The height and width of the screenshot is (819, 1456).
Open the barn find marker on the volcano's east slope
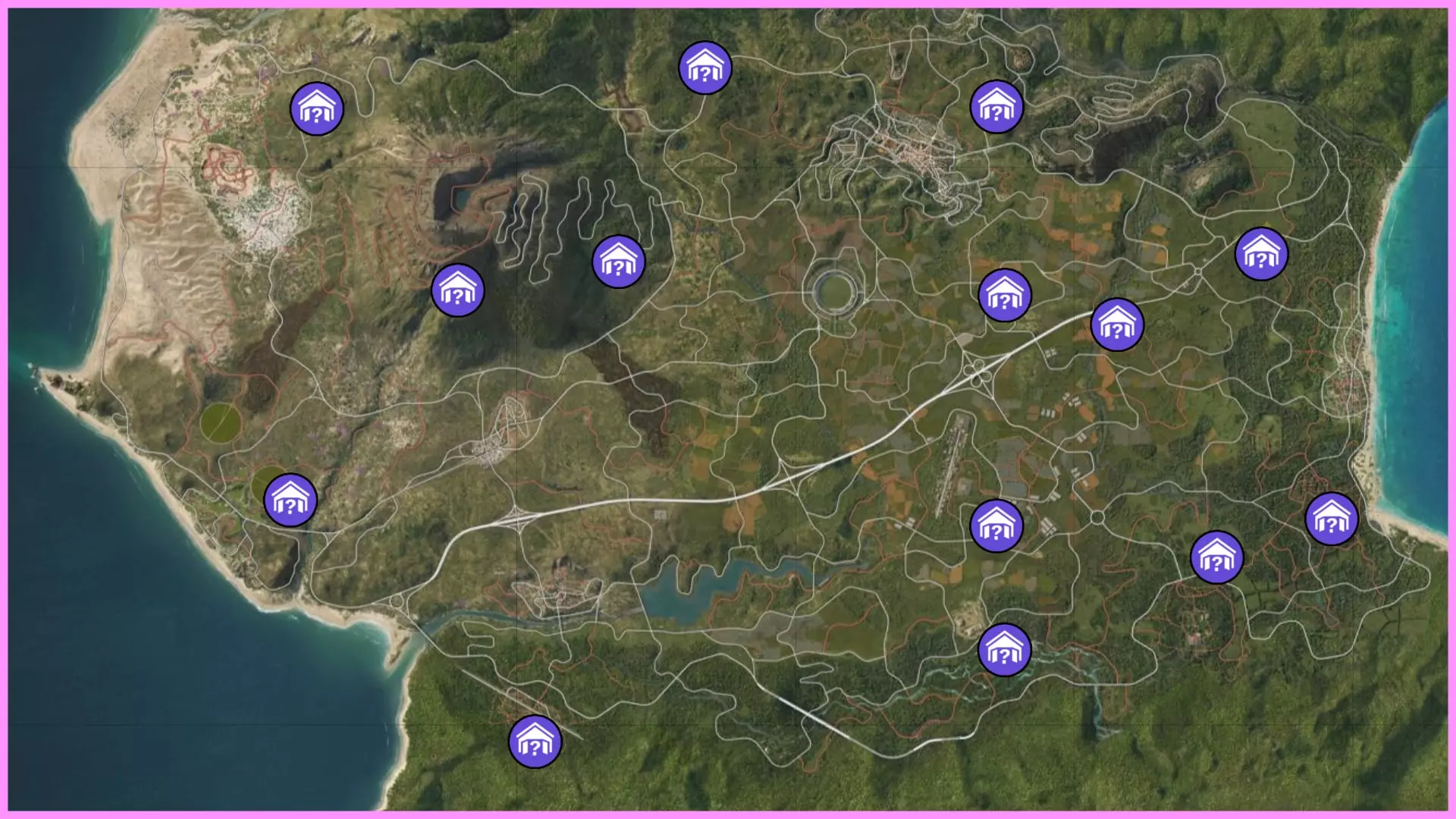point(619,262)
